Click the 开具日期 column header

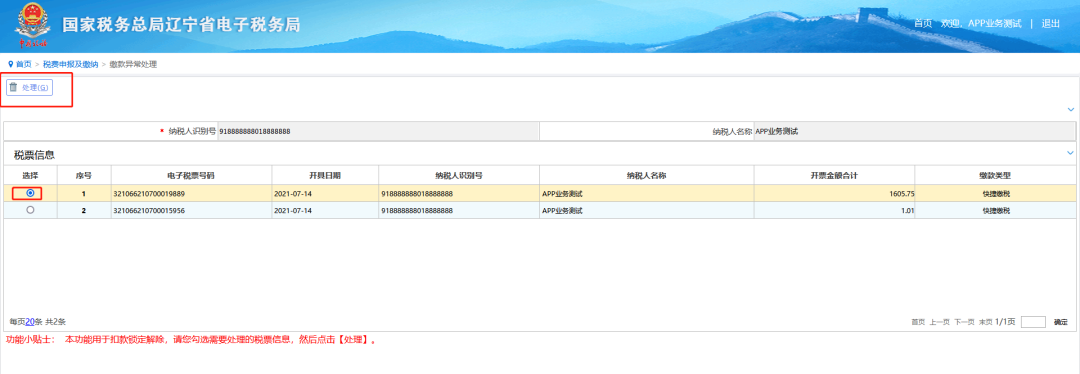coord(324,176)
